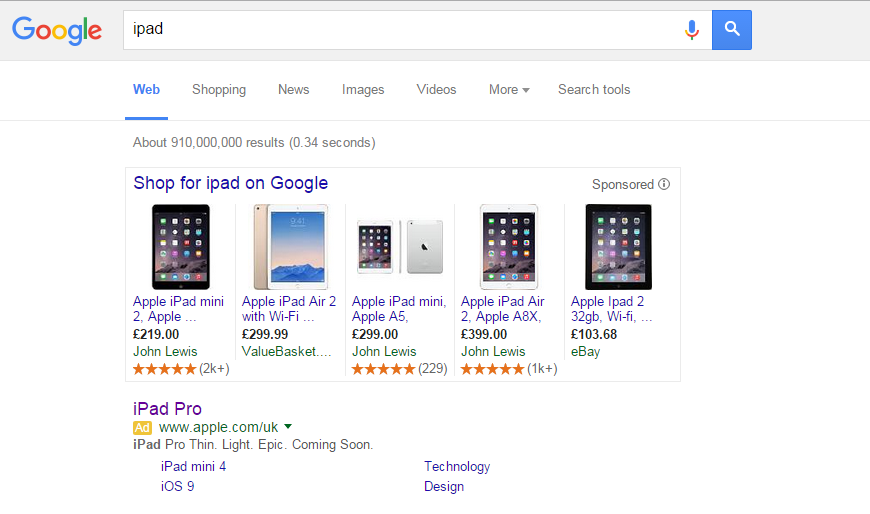
Task: Click the eBay seller name
Action: 585,352
